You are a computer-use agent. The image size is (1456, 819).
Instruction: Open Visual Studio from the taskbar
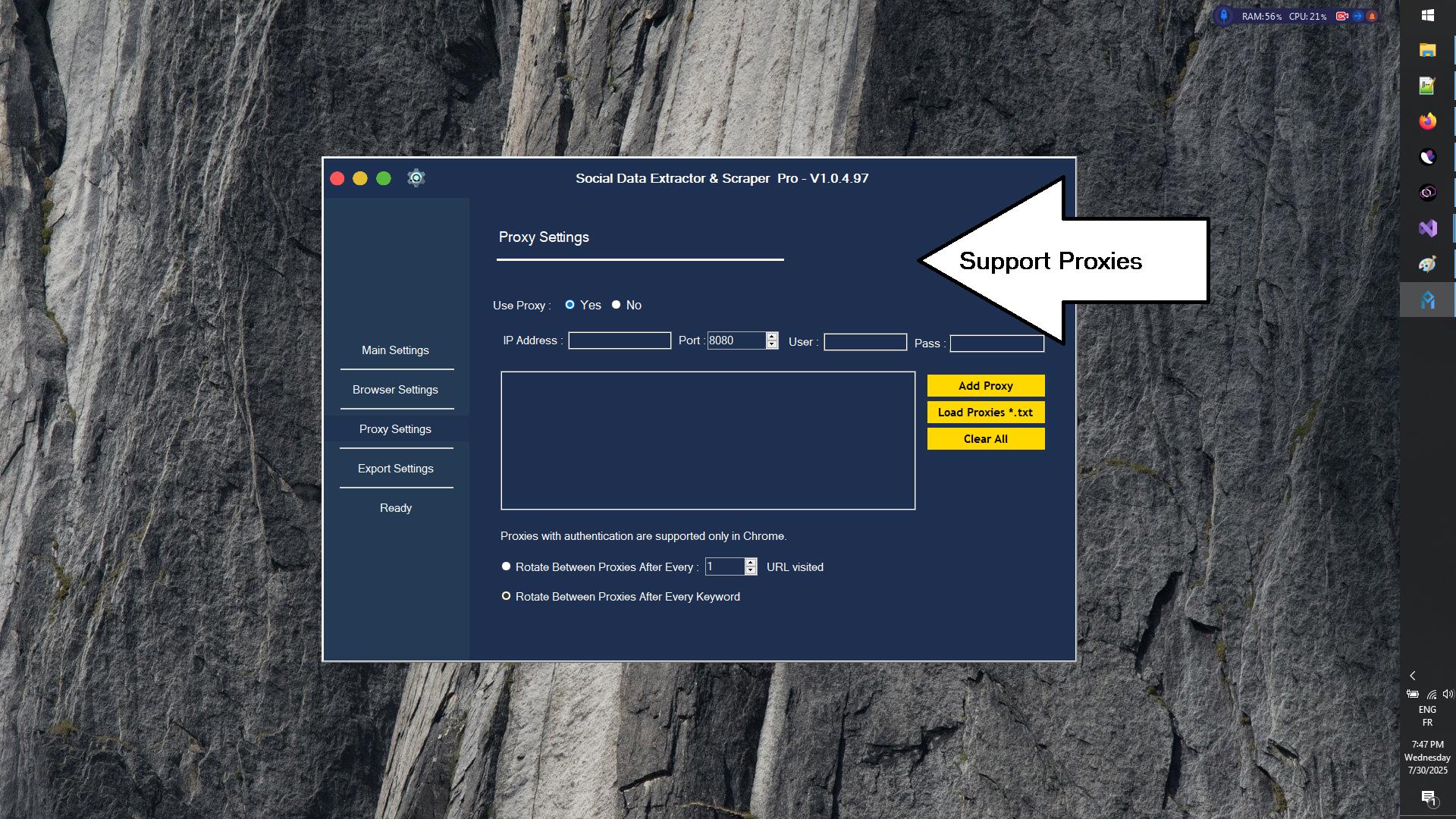[x=1427, y=228]
